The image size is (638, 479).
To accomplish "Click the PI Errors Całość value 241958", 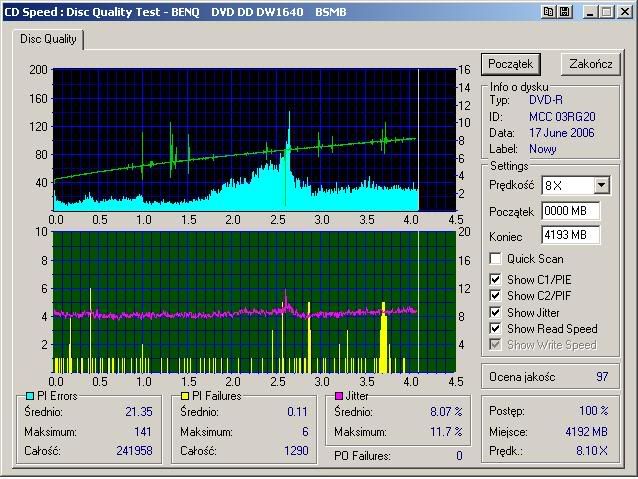I will [134, 451].
